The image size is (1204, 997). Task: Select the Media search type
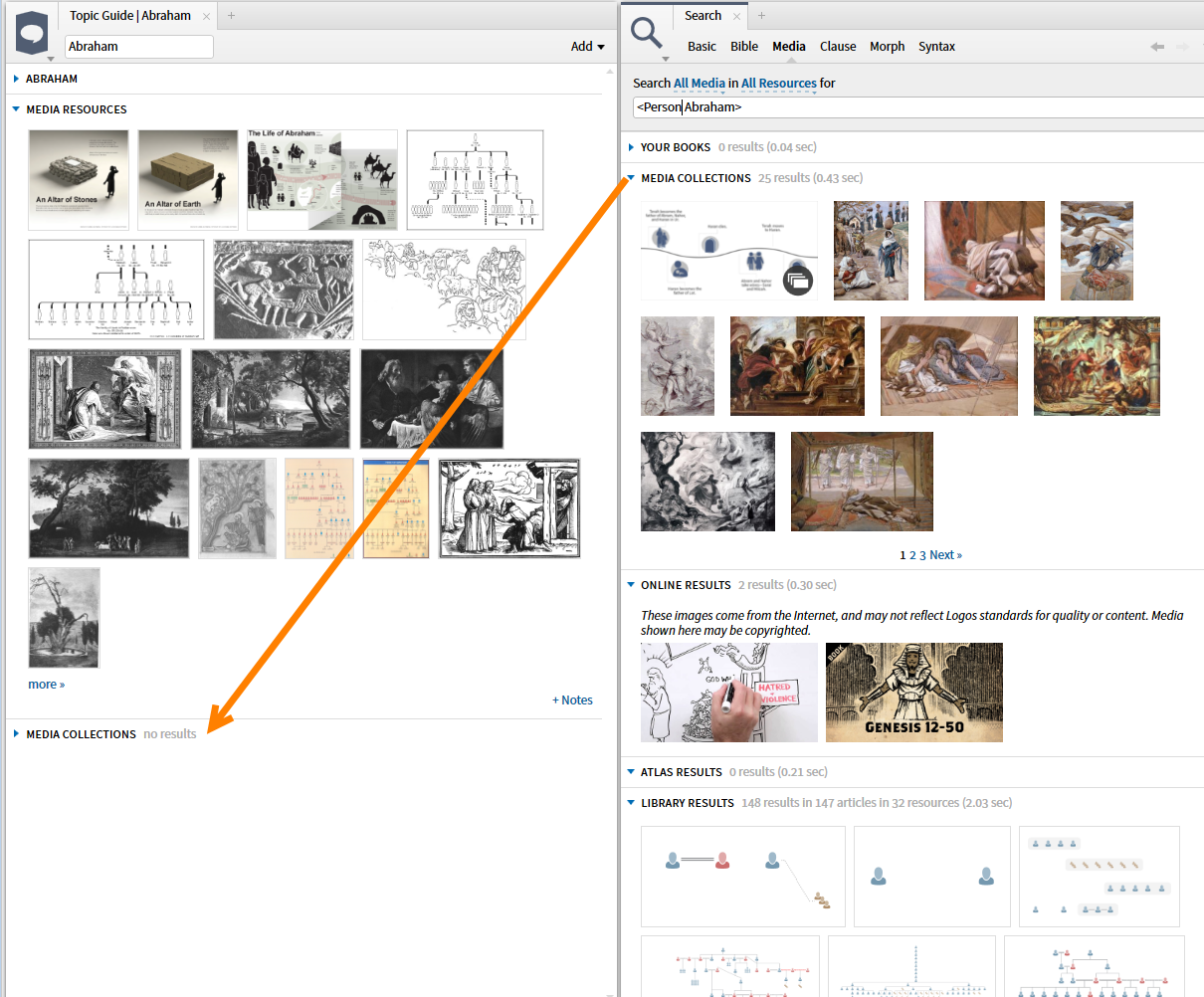[789, 47]
